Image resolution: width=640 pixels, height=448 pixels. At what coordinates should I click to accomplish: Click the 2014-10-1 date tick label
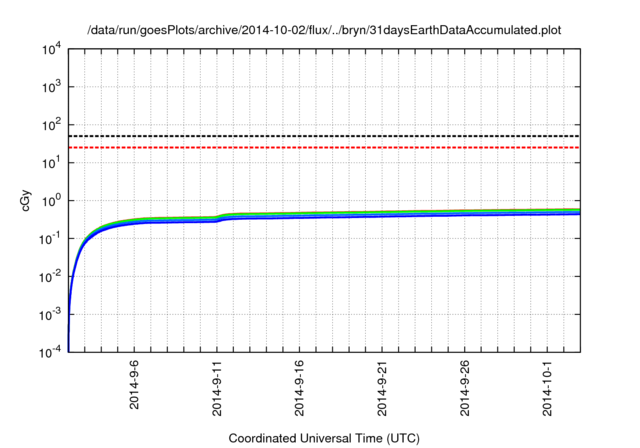point(548,388)
